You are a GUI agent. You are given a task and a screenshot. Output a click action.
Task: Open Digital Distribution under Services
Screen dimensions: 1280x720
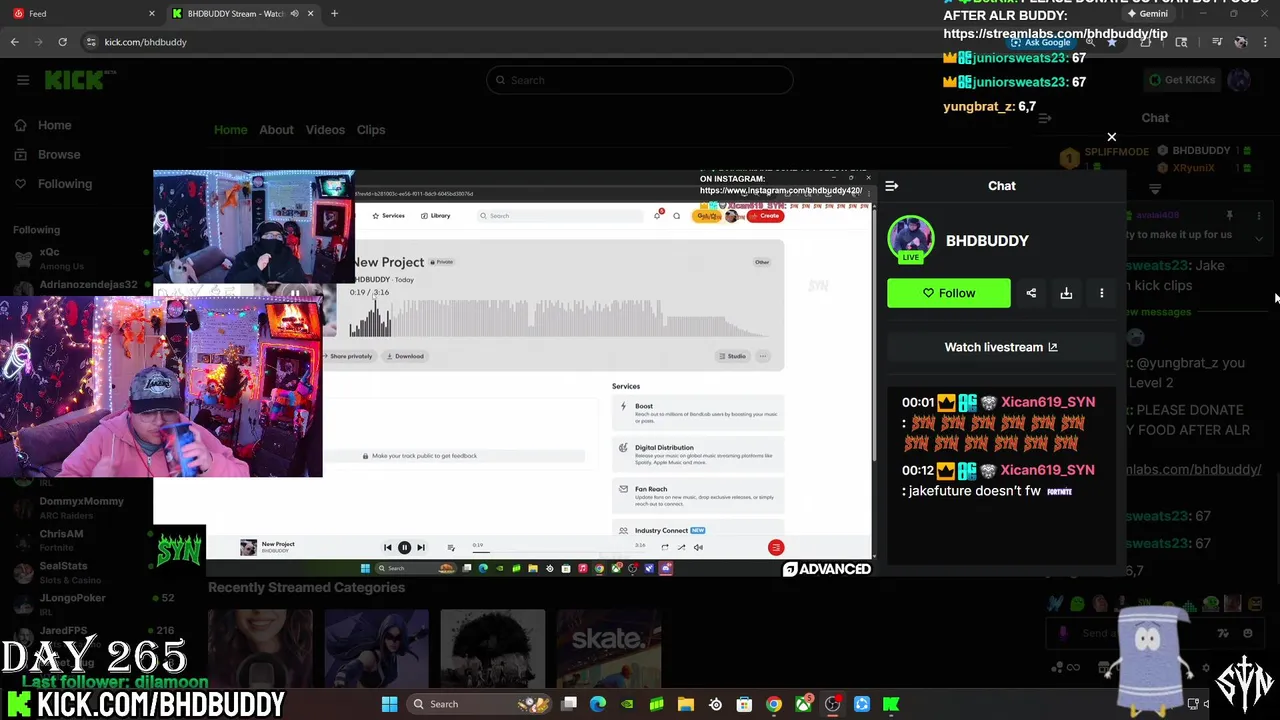coord(697,455)
